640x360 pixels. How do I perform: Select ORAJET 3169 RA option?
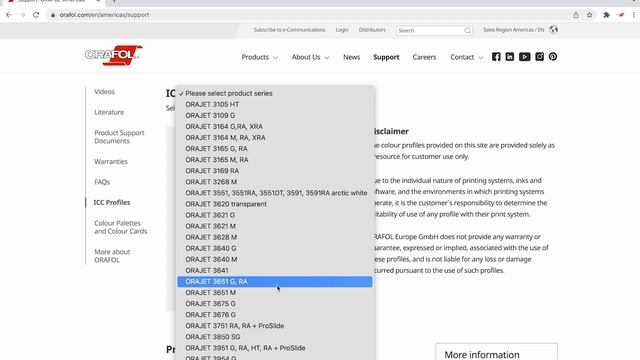(x=275, y=171)
